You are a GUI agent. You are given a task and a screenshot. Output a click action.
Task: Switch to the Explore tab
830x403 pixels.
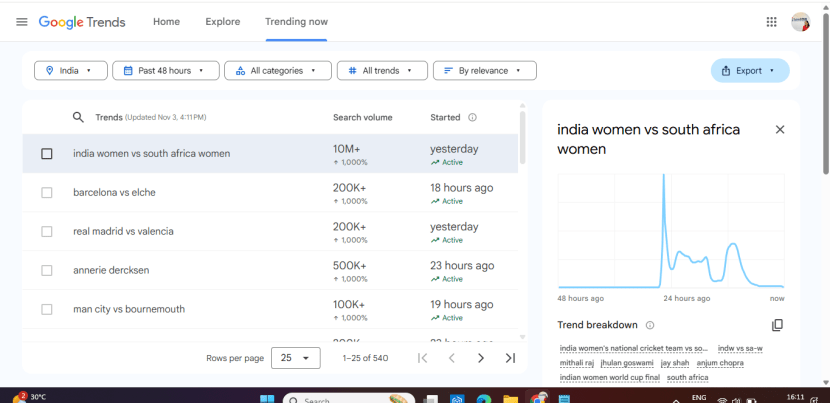(x=222, y=22)
